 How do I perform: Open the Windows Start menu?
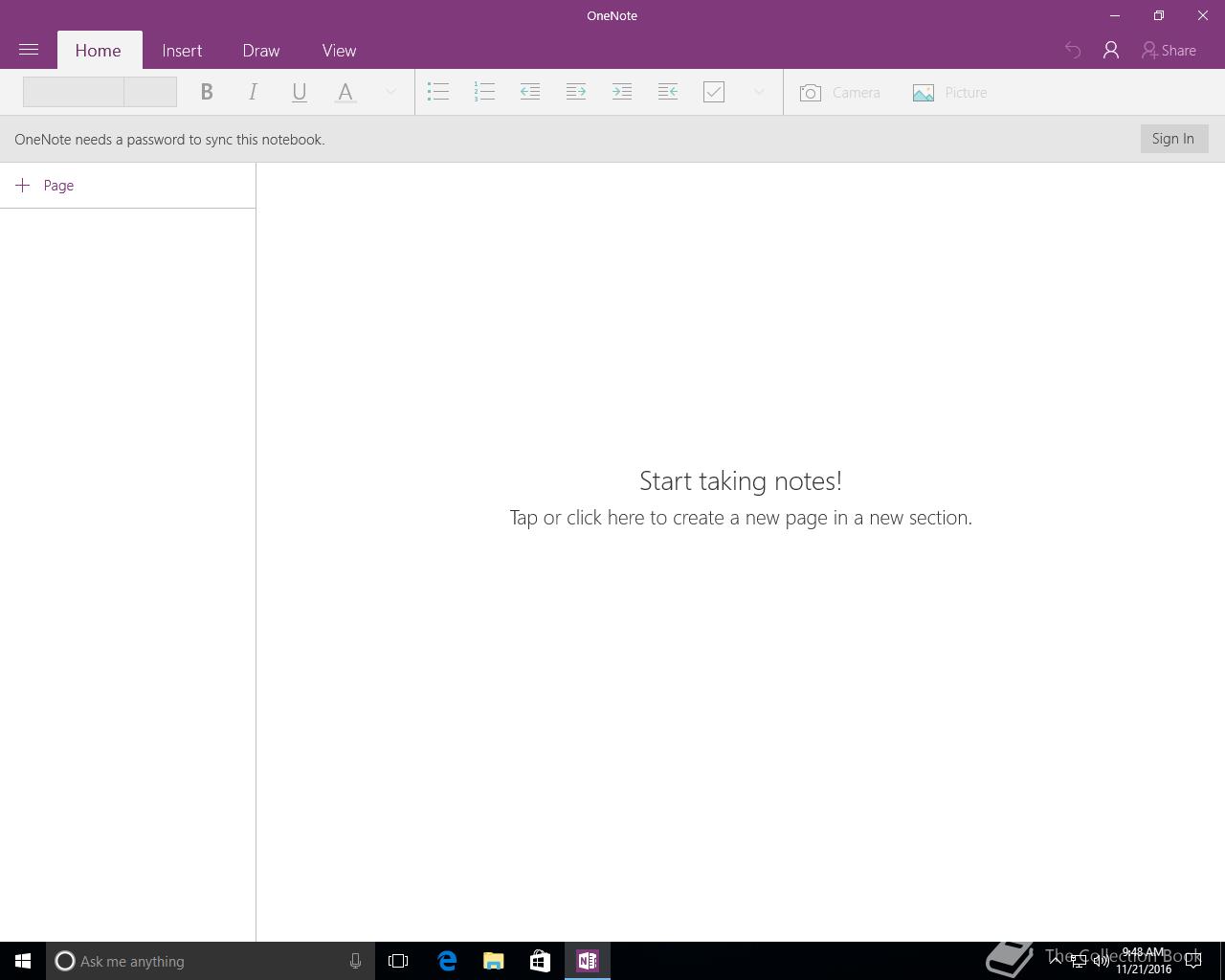(x=23, y=961)
